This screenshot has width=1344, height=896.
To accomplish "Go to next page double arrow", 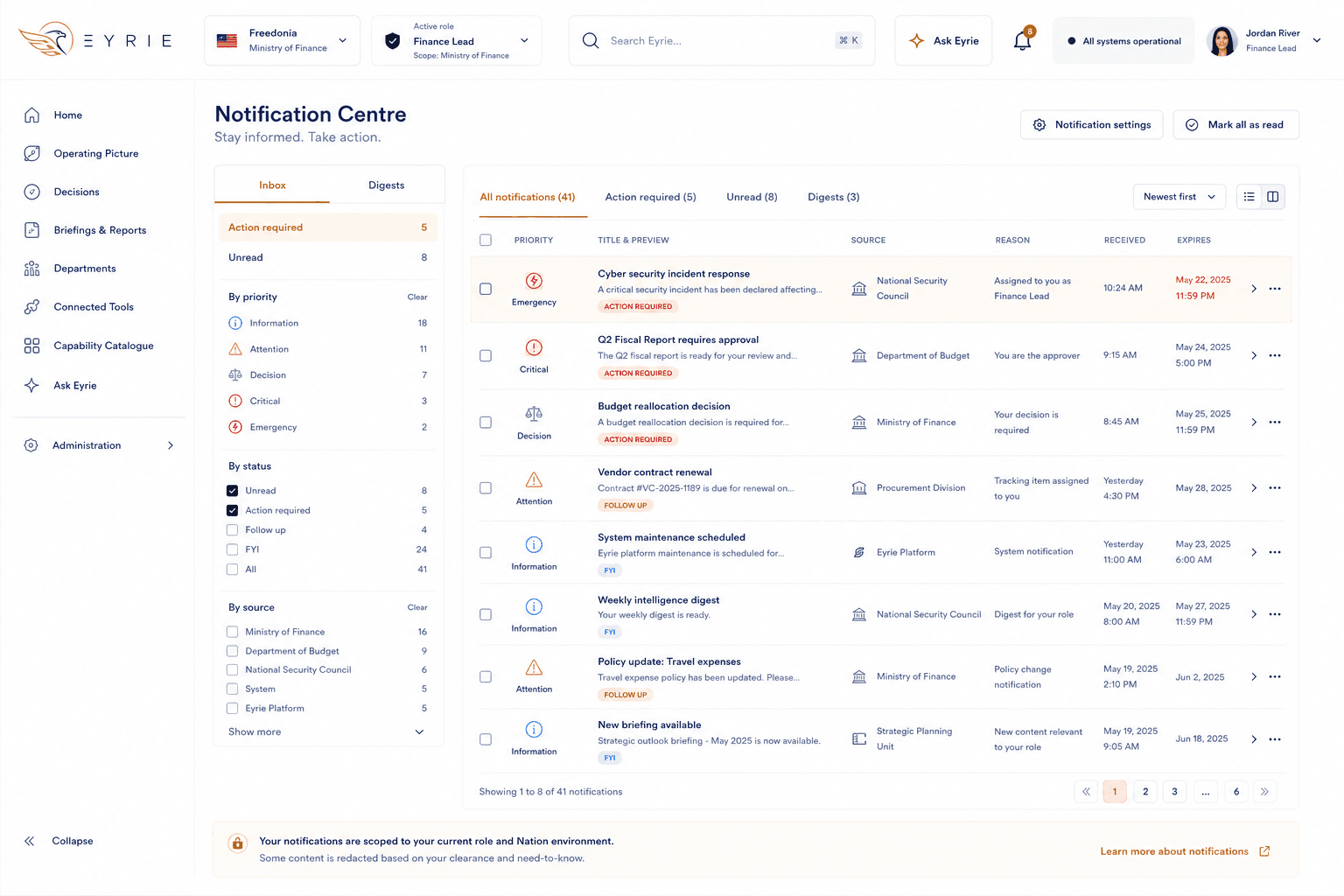I will point(1264,792).
